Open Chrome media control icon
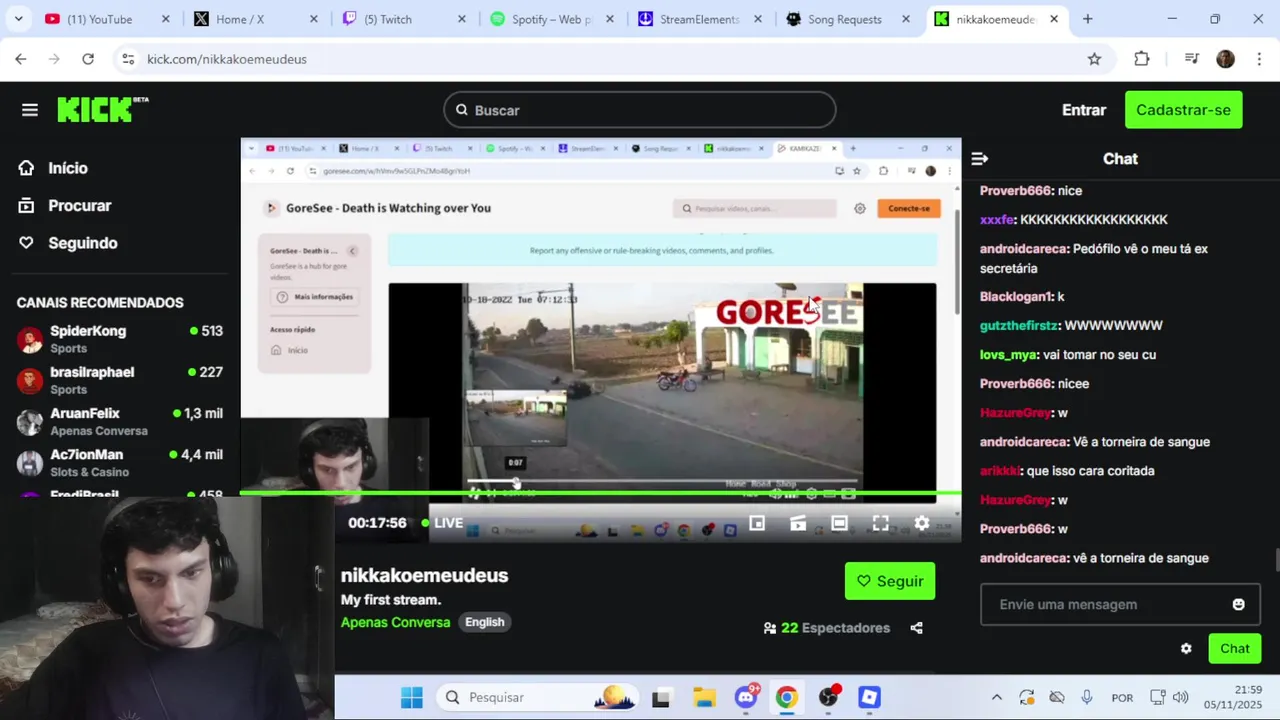 click(x=1191, y=59)
